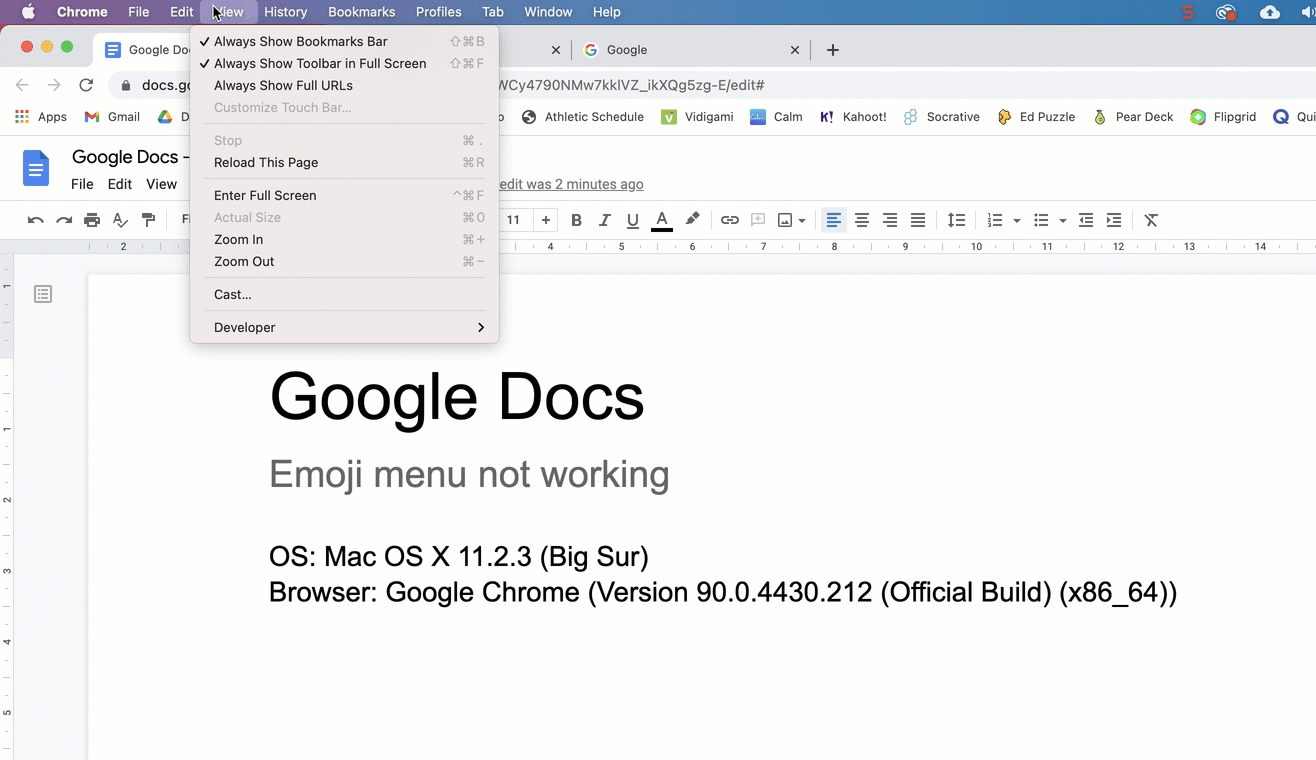
Task: Open line spacing options
Action: point(956,220)
